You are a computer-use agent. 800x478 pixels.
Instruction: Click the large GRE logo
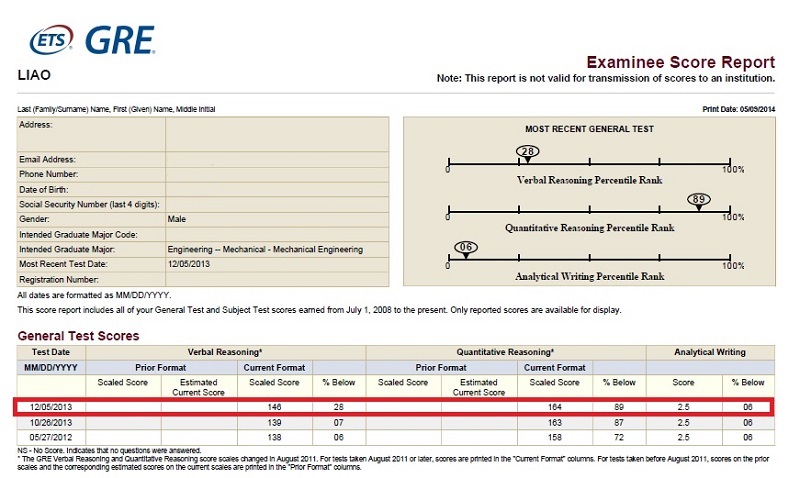coord(120,40)
